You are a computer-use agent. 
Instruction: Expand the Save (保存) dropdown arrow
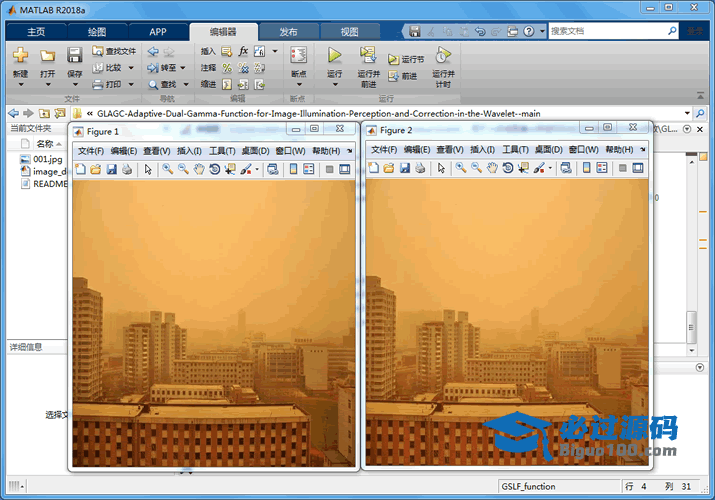coord(75,84)
